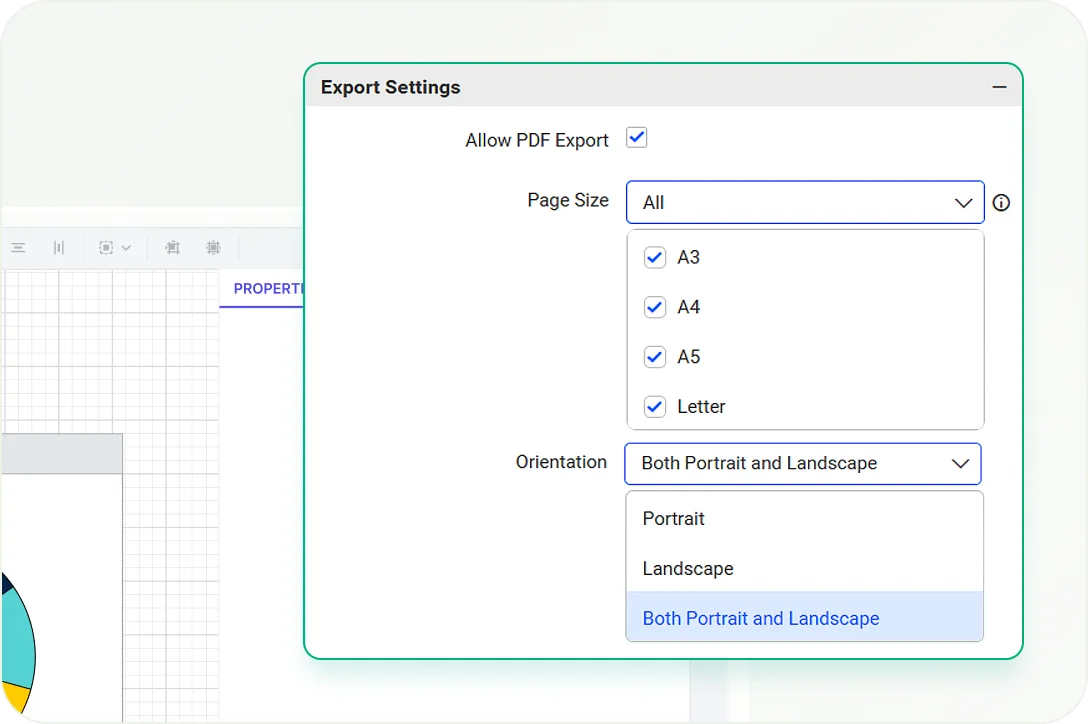Click the bring to front icon
This screenshot has height=724, width=1088.
pos(172,248)
